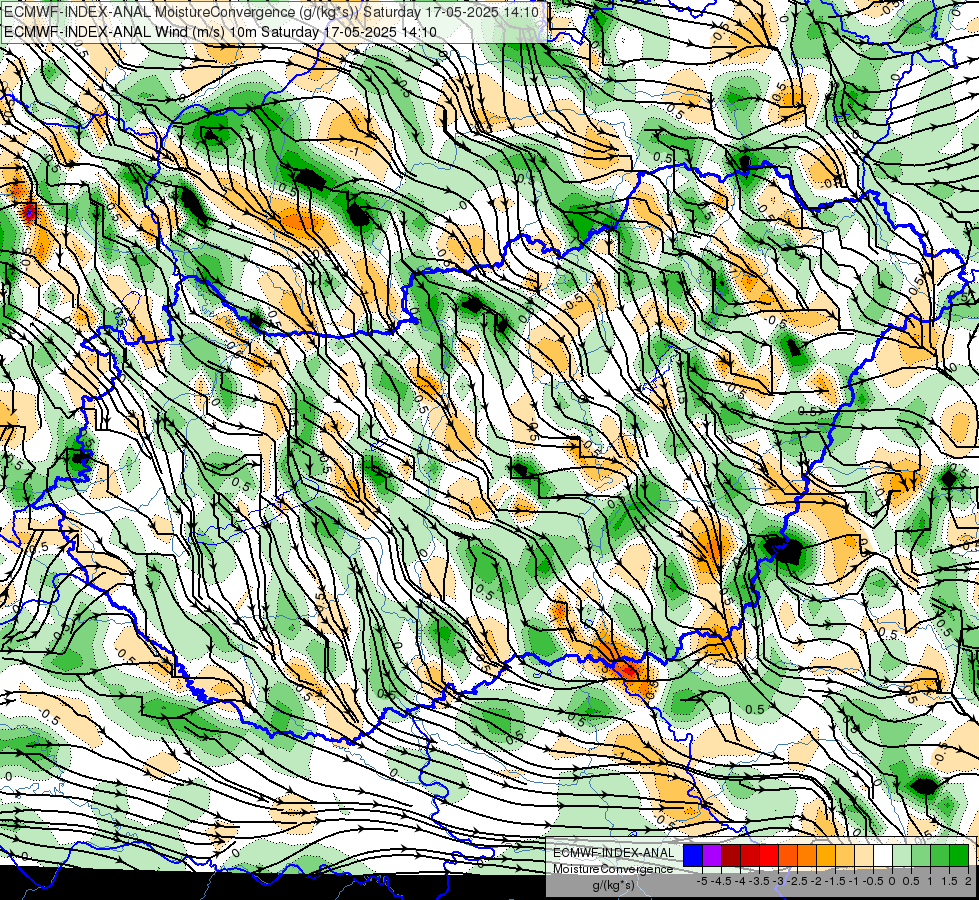
Task: Click the ECMWF-INDEX-ANAL label in the legend box
Action: (614, 853)
